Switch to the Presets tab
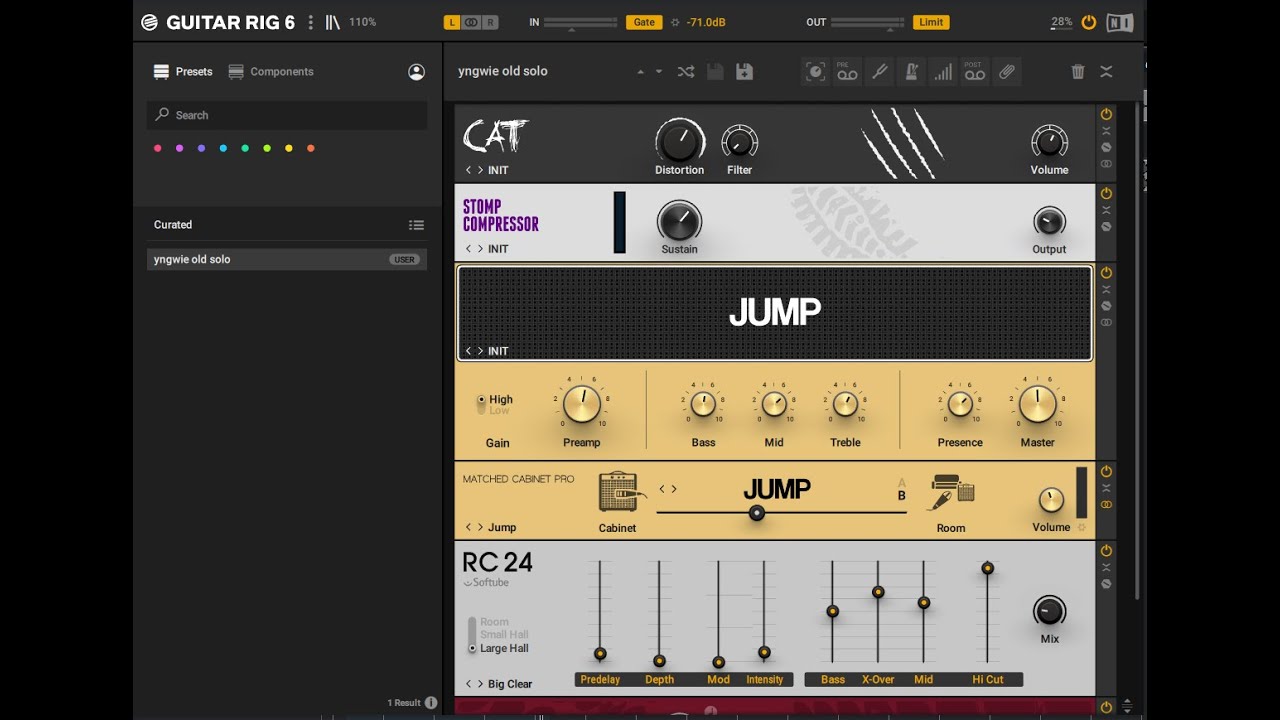 point(183,72)
